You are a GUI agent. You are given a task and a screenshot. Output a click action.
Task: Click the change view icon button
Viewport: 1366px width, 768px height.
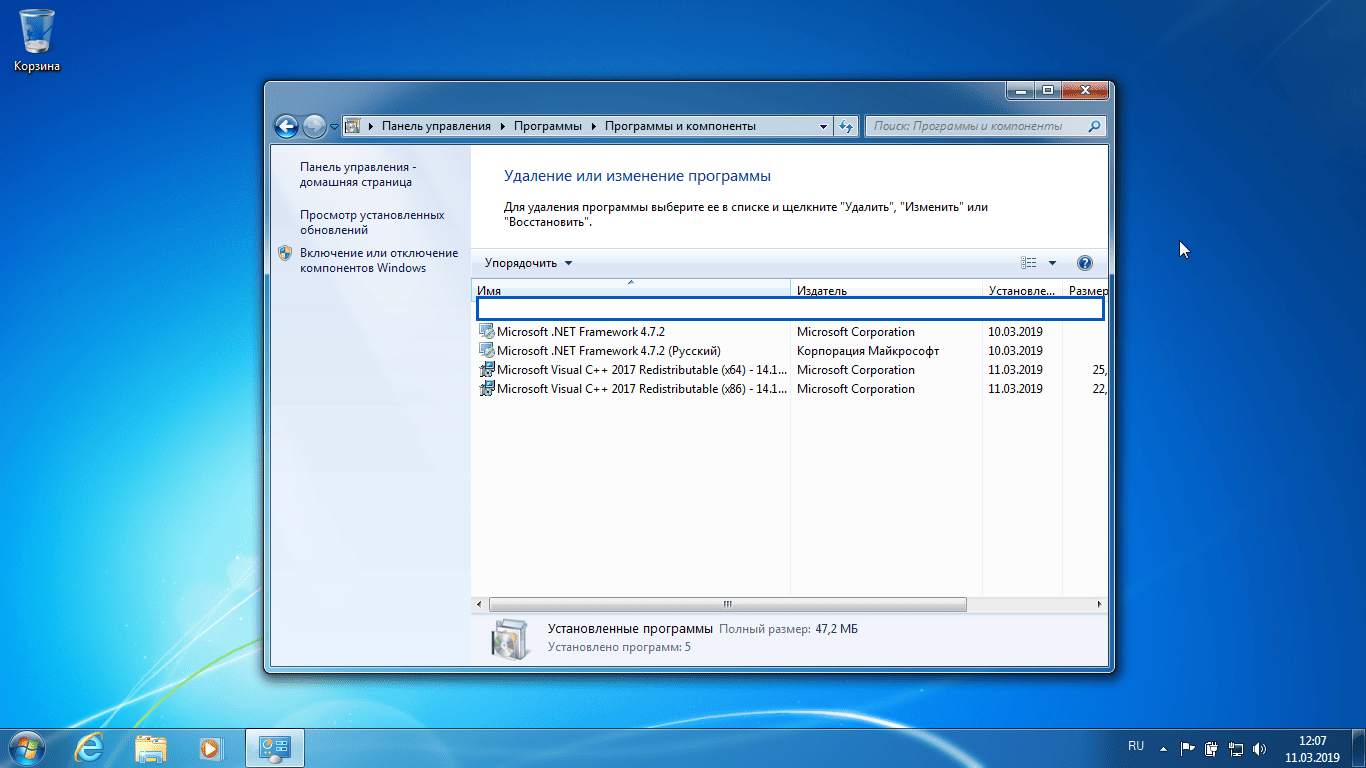click(x=1029, y=263)
